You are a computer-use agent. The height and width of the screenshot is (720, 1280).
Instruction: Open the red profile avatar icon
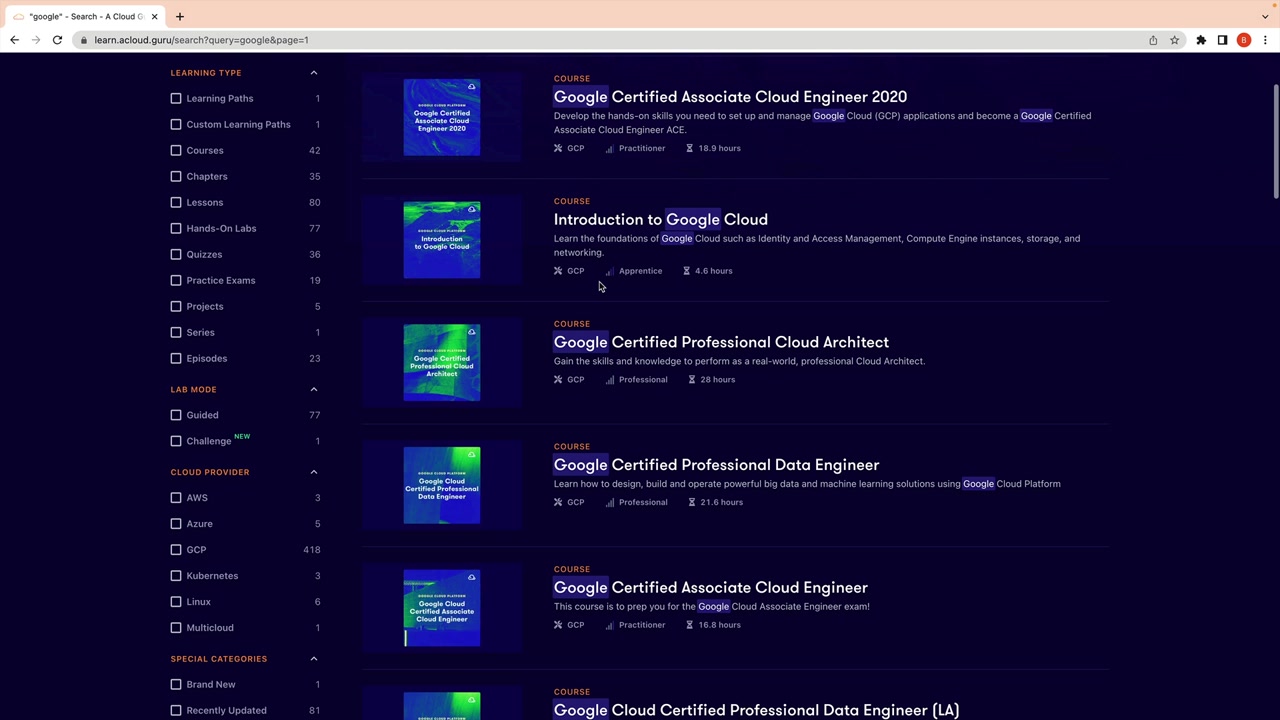(x=1244, y=40)
